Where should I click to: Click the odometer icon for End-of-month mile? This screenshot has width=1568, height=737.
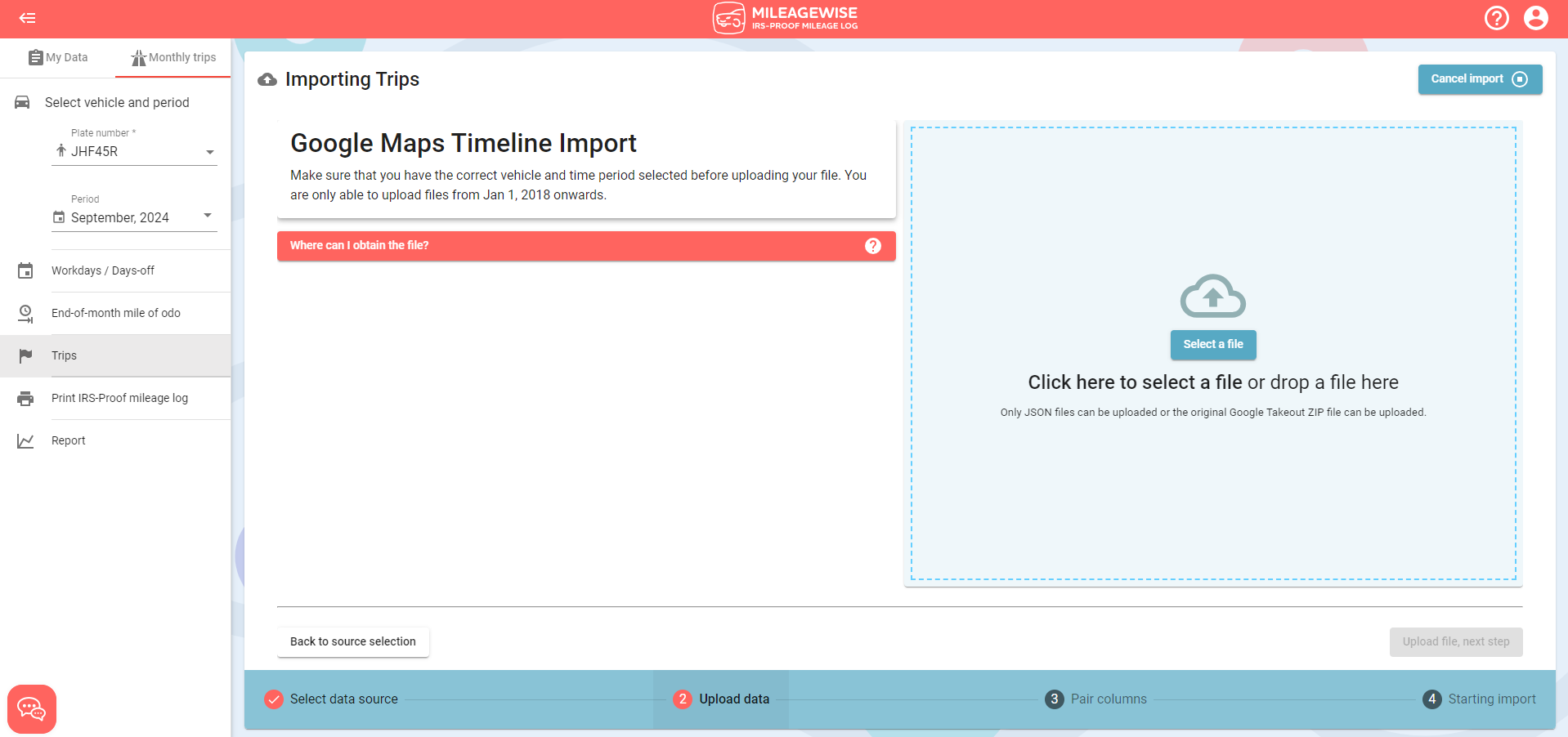tap(25, 313)
